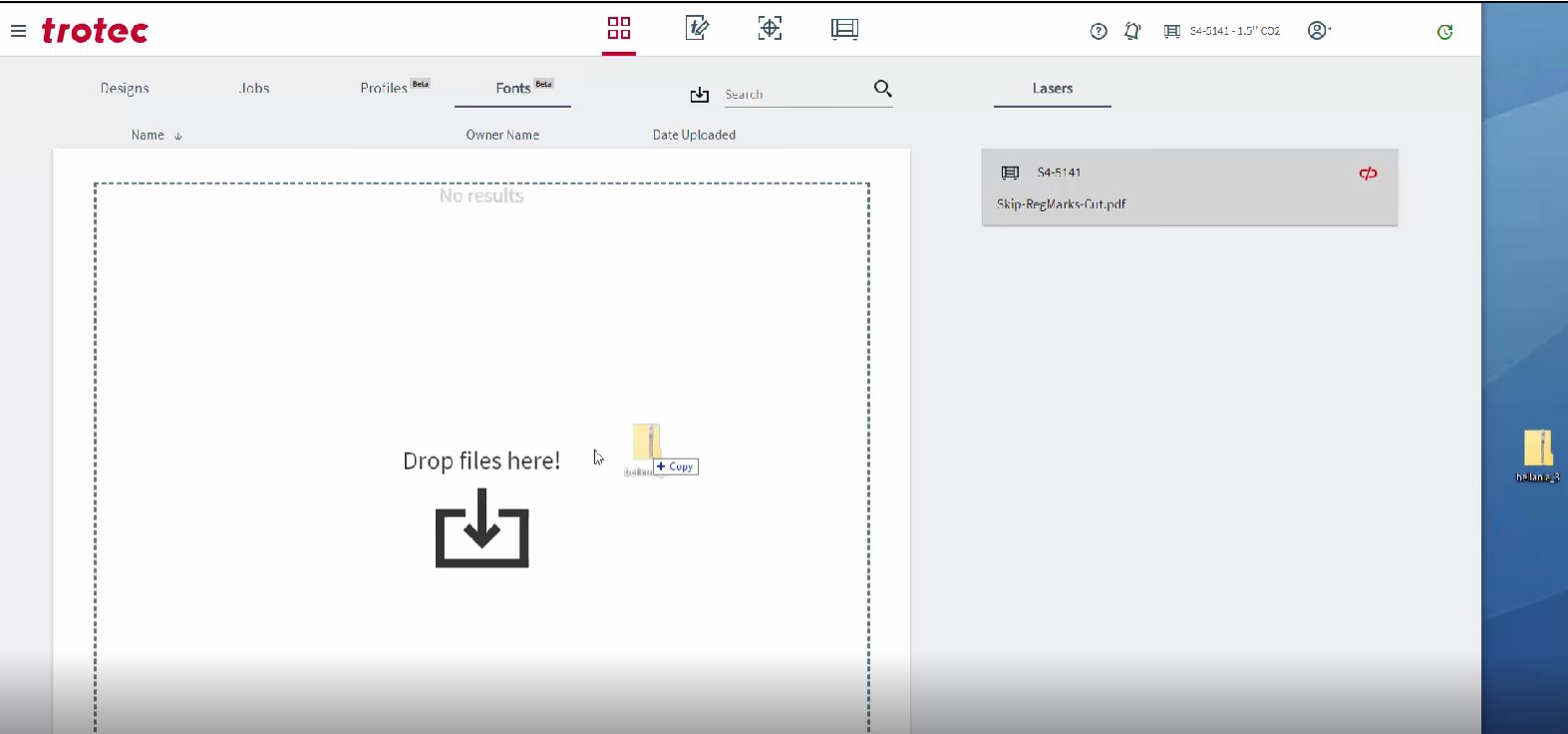Select laser S4-5141 - 1.5" CO2 selector

click(x=1223, y=31)
